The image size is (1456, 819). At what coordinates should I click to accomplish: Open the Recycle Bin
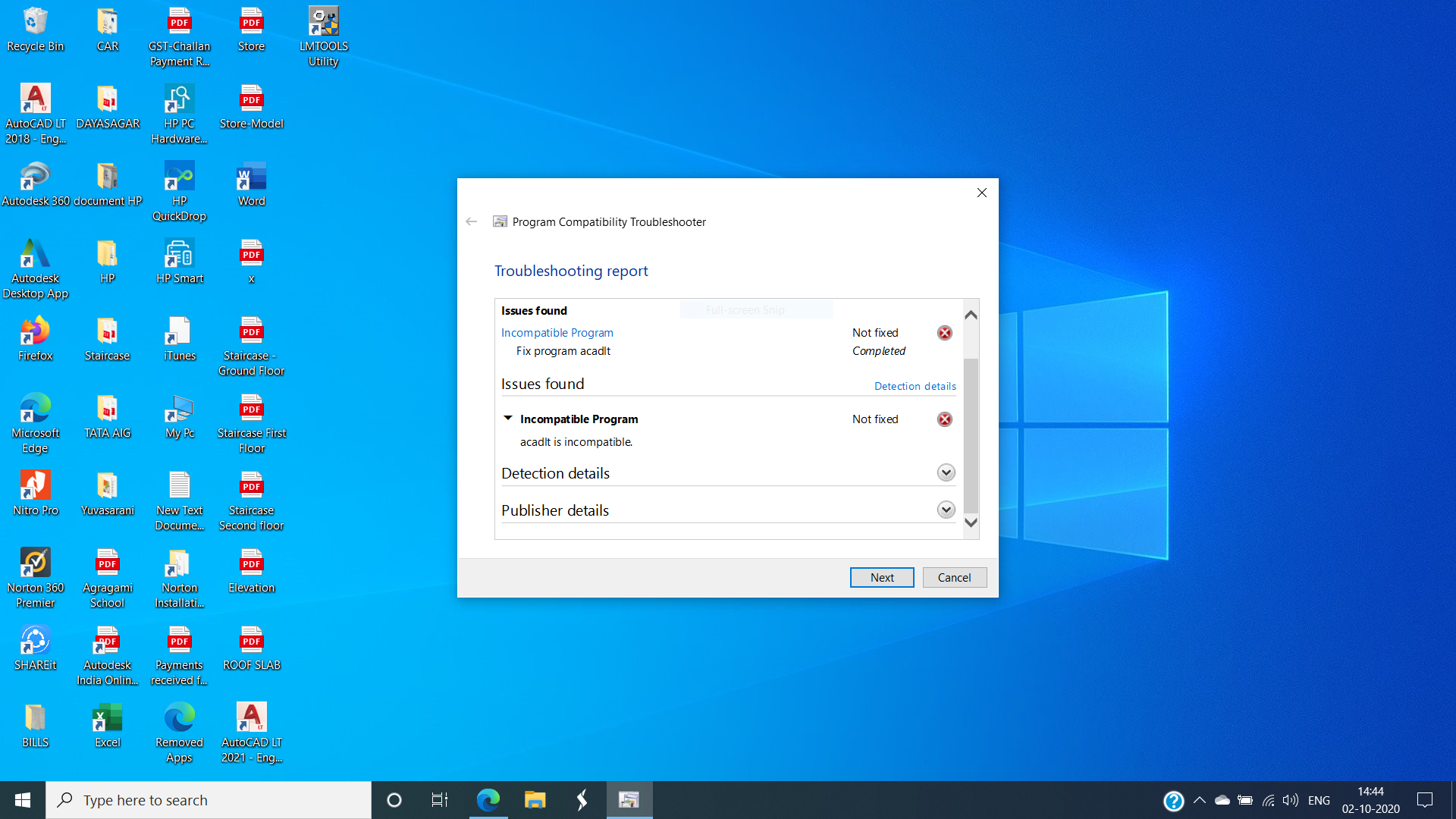coord(35,23)
